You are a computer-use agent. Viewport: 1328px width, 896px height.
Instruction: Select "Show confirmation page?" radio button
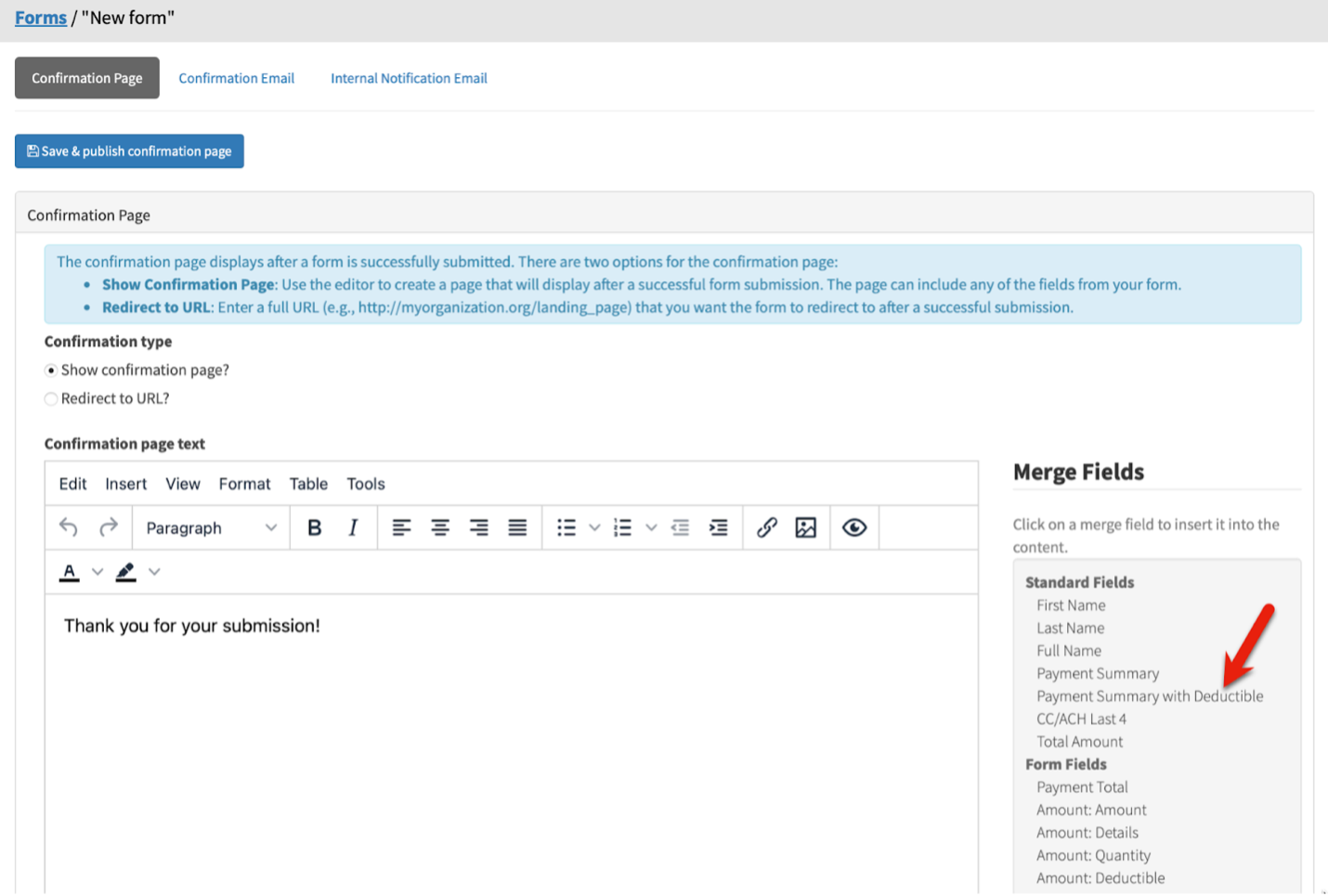(x=51, y=370)
